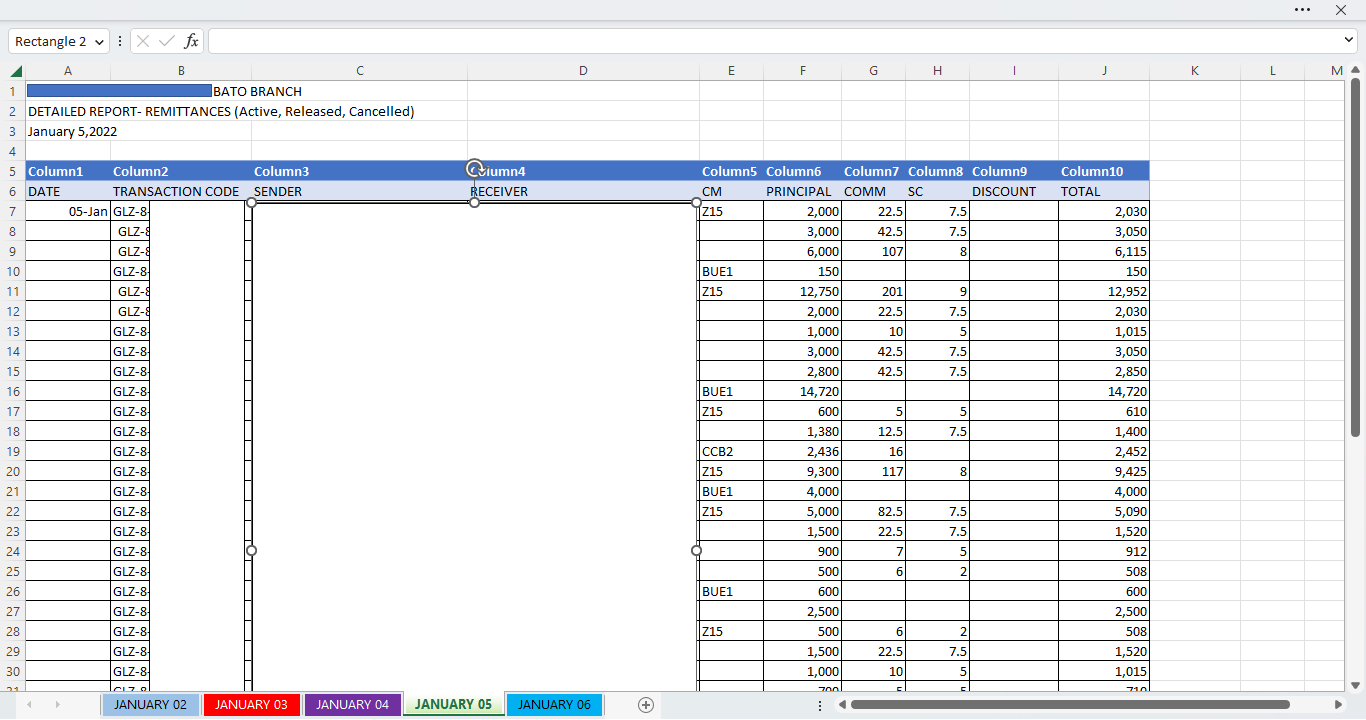This screenshot has height=720, width=1366.
Task: Click the principal value 12,750
Action: click(x=803, y=291)
